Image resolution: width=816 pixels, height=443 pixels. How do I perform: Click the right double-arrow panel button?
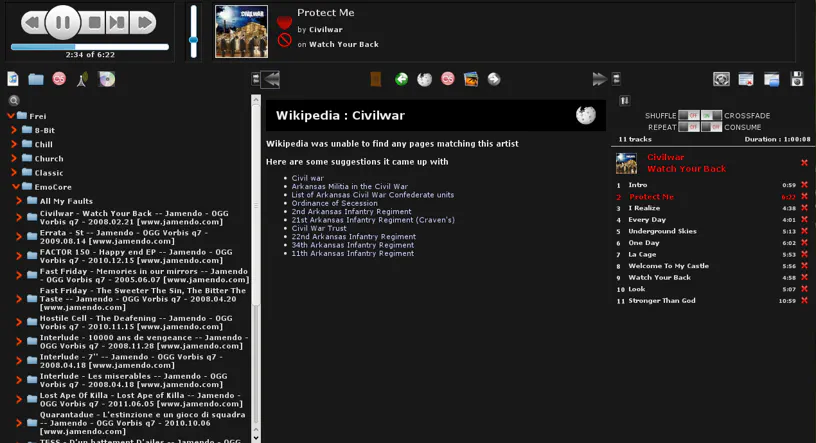coord(599,79)
